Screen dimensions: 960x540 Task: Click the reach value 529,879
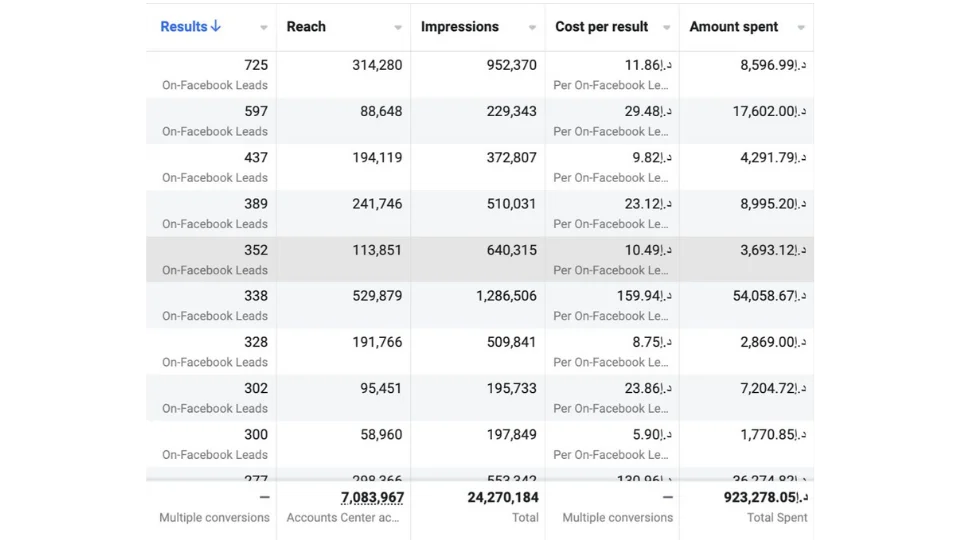pos(377,296)
